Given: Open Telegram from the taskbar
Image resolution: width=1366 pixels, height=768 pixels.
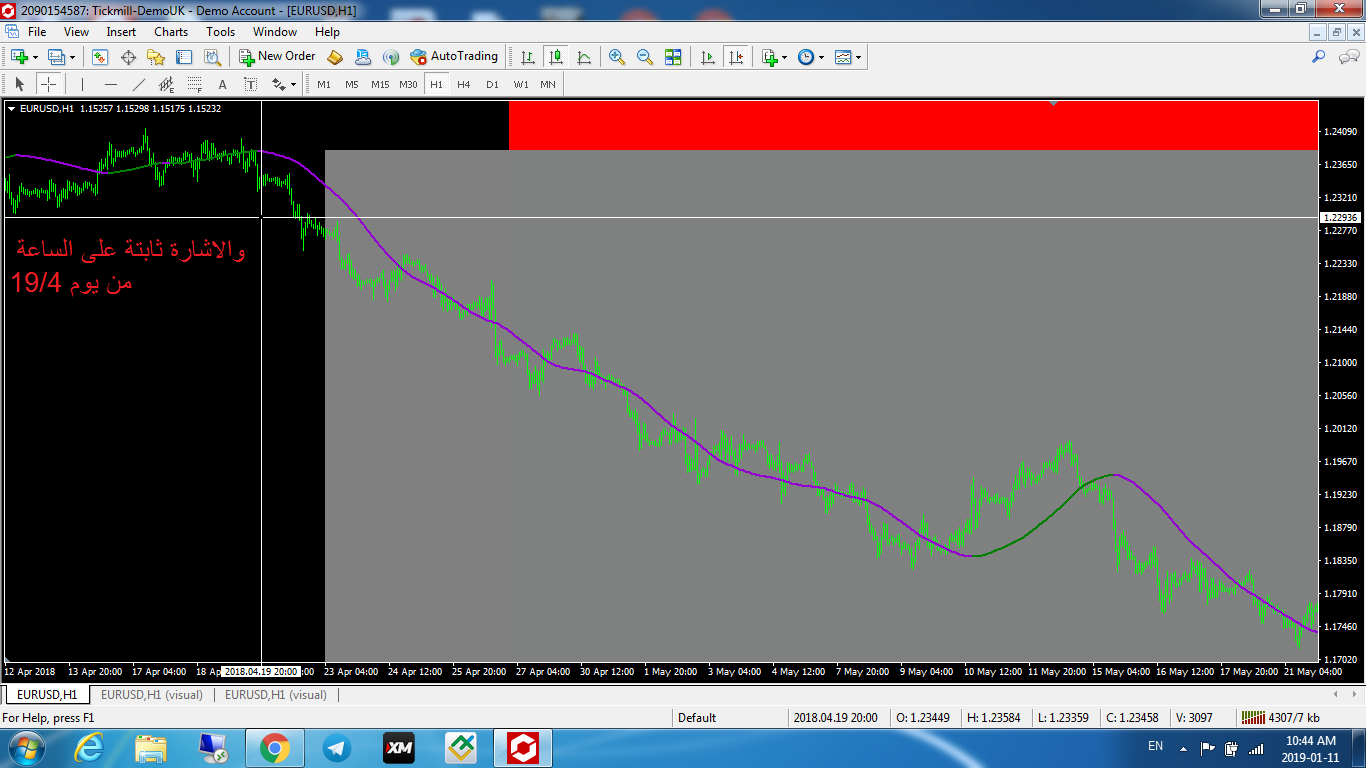Looking at the screenshot, I should (x=337, y=748).
